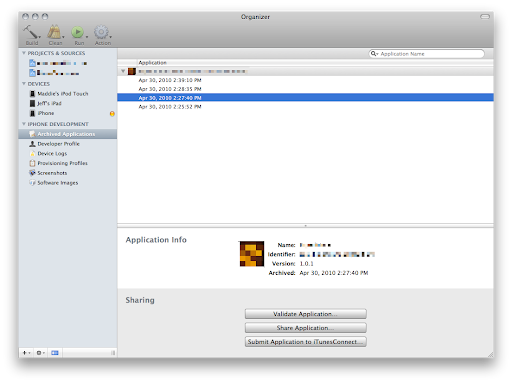Click the Software Images icon

tap(32, 183)
